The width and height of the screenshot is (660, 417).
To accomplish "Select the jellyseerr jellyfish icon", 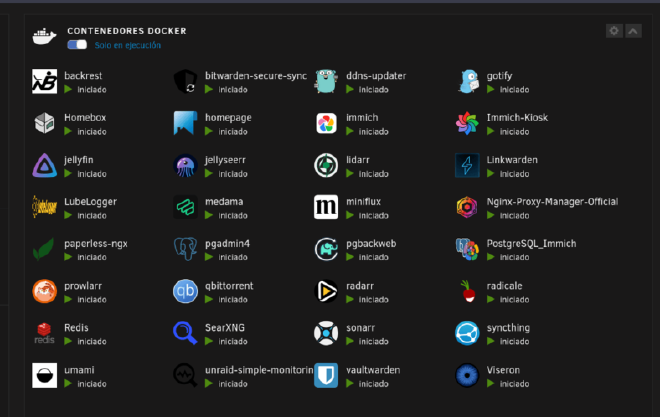I will [186, 165].
